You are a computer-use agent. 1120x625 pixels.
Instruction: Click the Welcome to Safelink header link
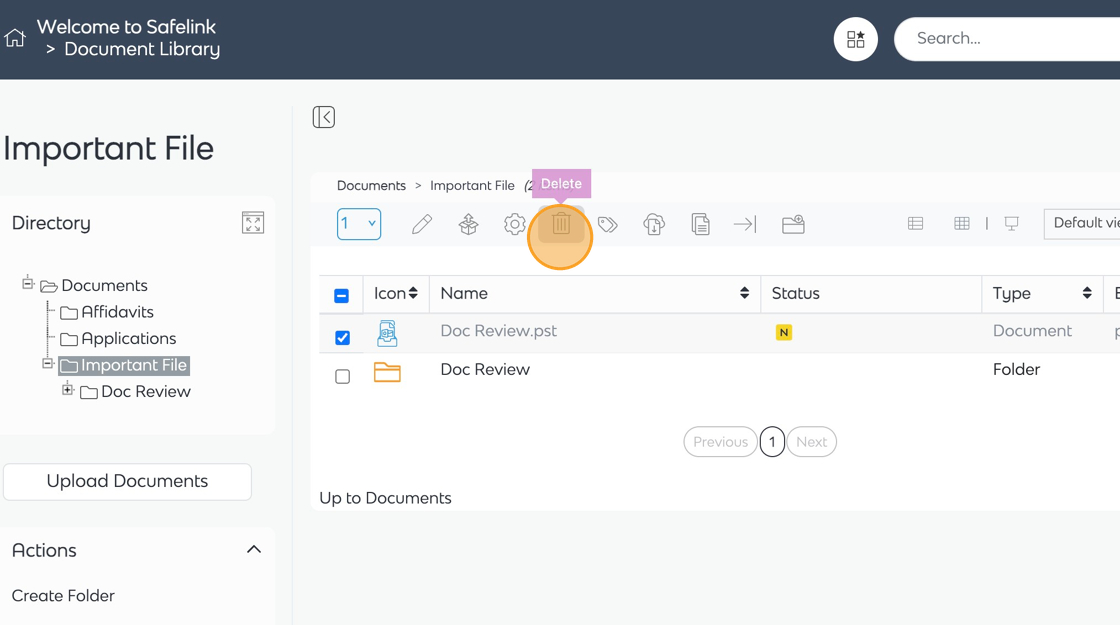tap(126, 27)
